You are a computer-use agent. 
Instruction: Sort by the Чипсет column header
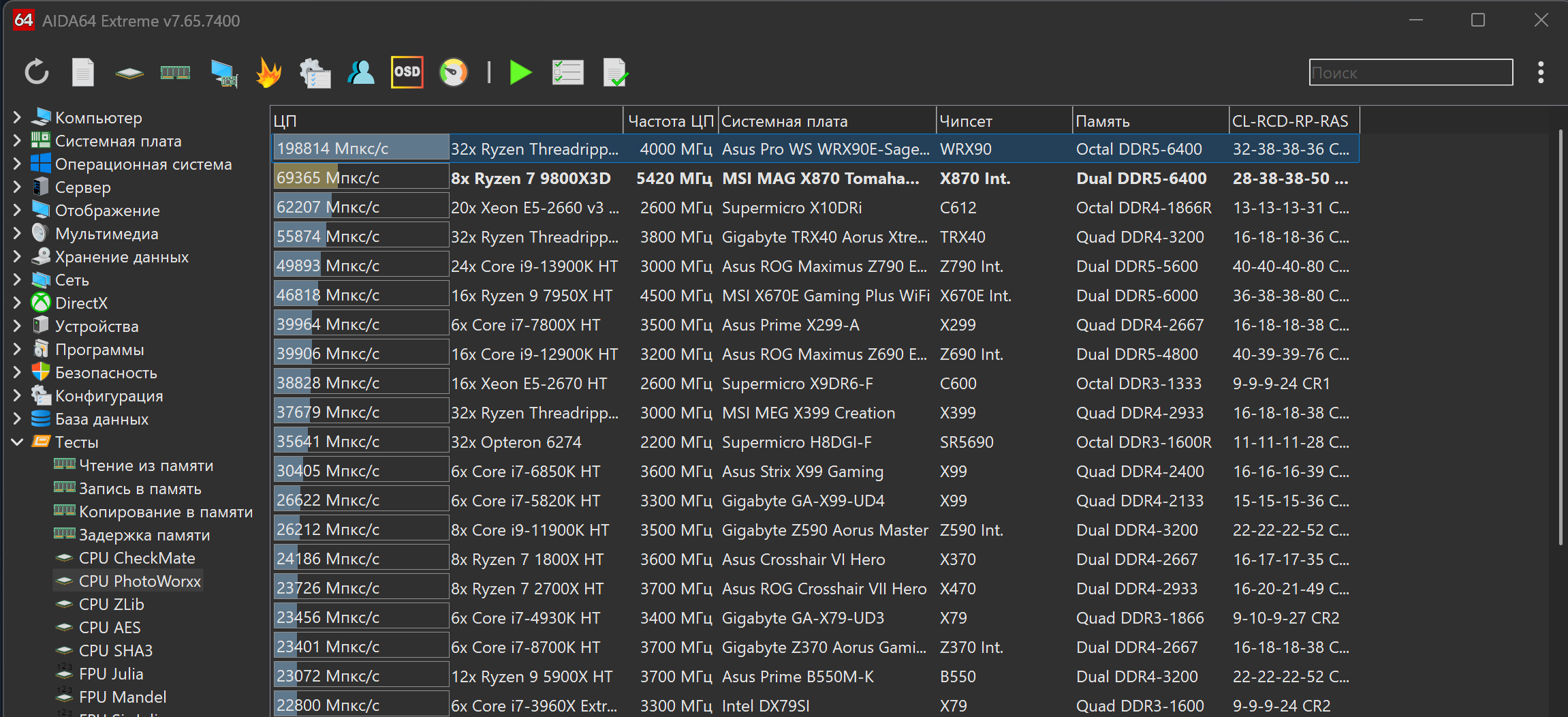[x=1005, y=121]
